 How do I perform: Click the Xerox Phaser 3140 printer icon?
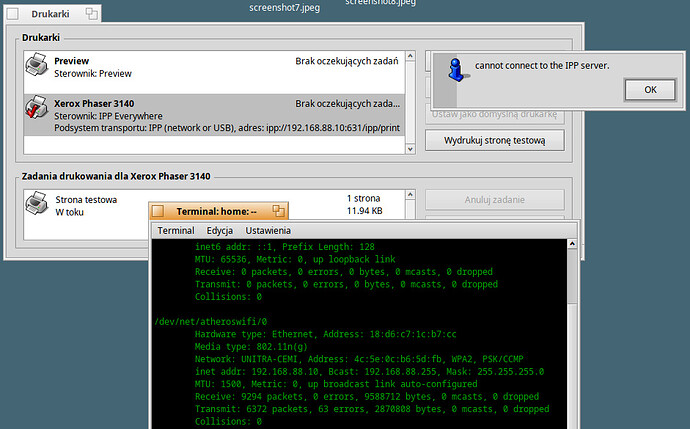[x=37, y=107]
